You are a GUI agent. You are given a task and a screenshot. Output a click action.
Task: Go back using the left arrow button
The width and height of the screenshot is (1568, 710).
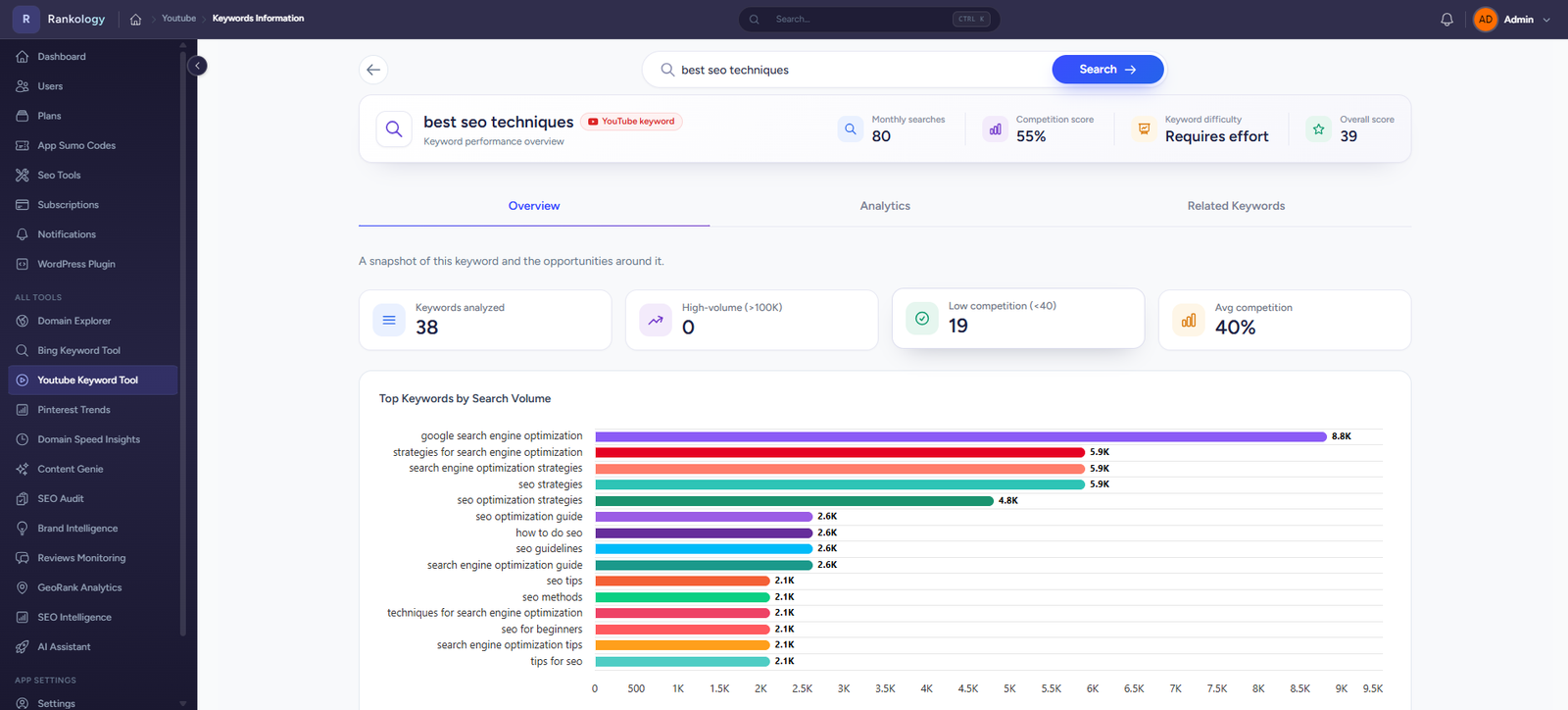point(373,70)
